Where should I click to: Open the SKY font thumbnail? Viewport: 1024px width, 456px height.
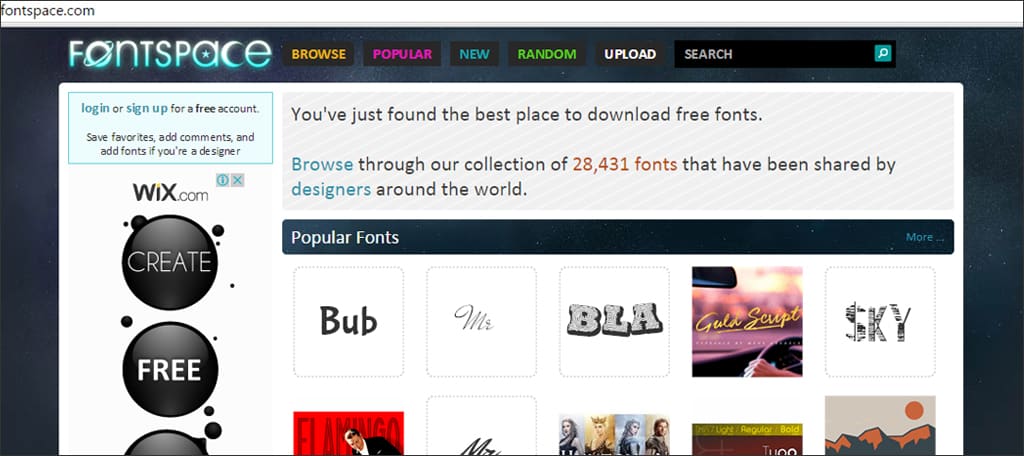point(880,321)
